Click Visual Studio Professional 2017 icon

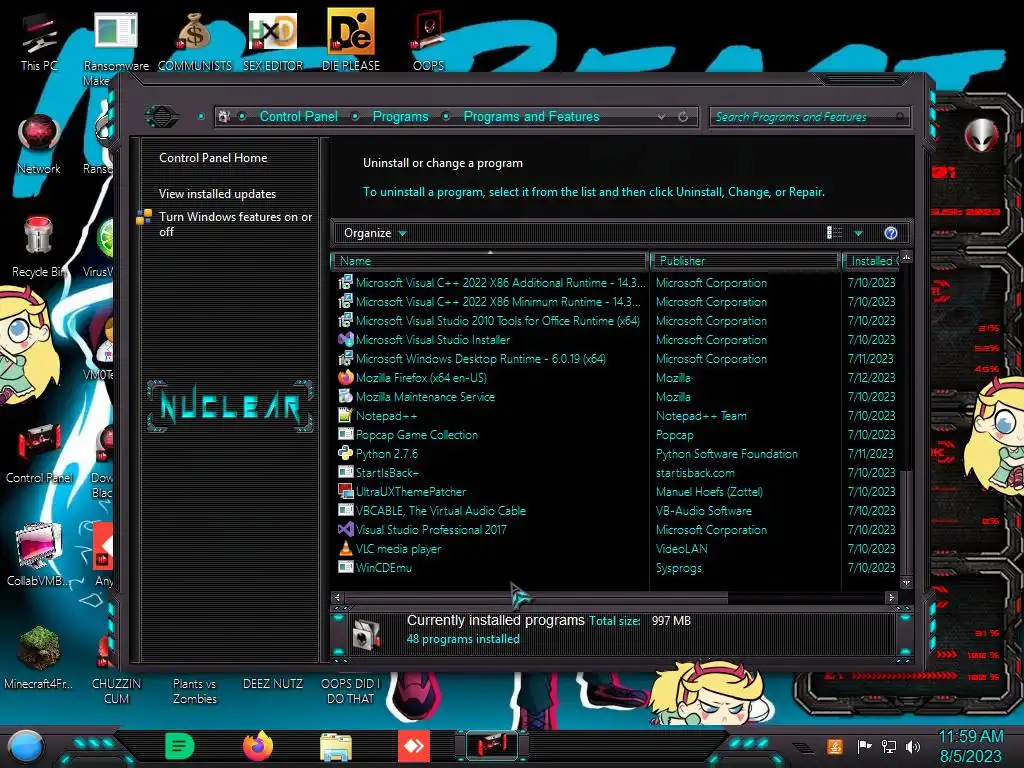tap(345, 530)
